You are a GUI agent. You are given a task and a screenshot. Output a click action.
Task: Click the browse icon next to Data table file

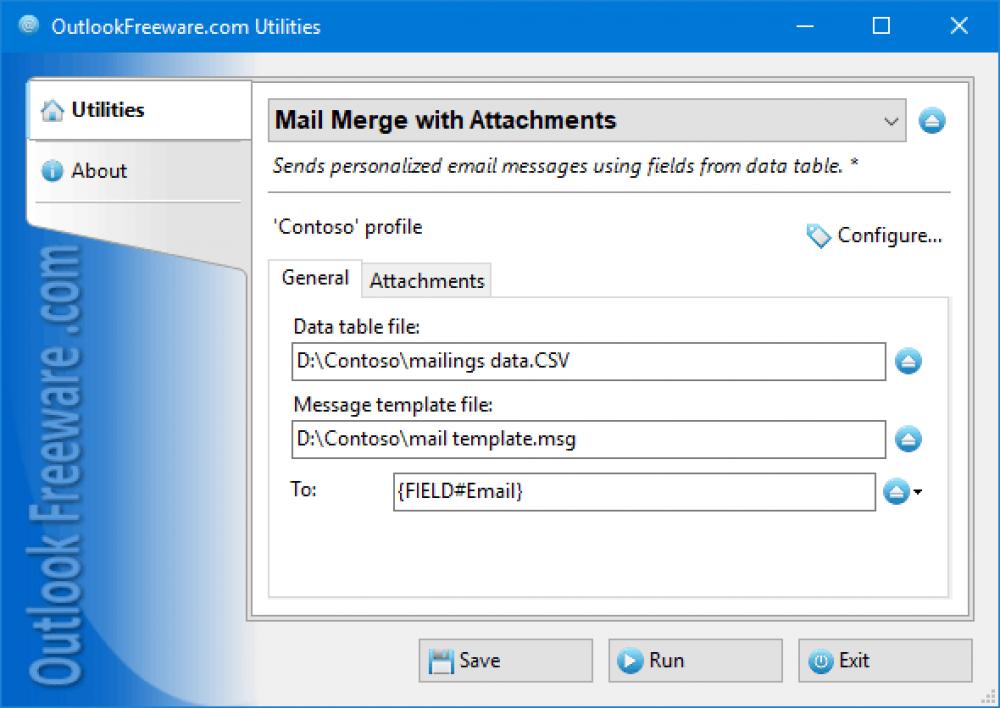908,361
